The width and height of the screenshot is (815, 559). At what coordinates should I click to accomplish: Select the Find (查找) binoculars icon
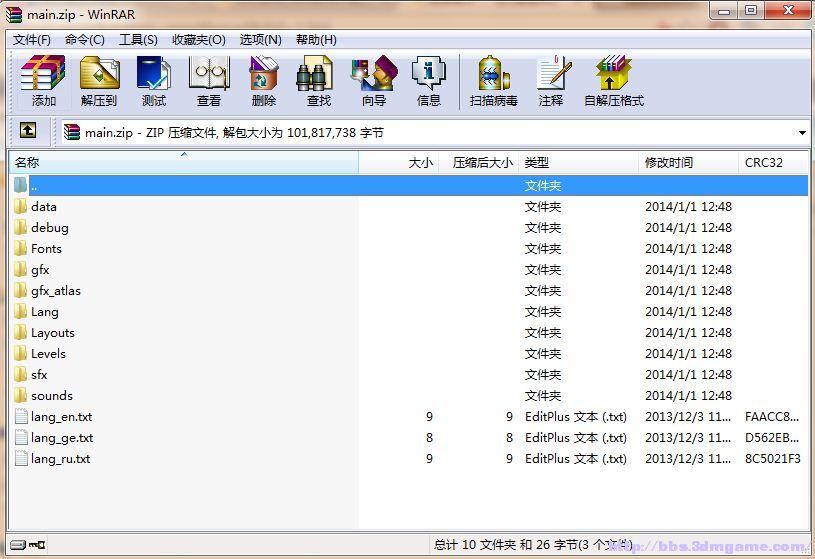coord(318,81)
